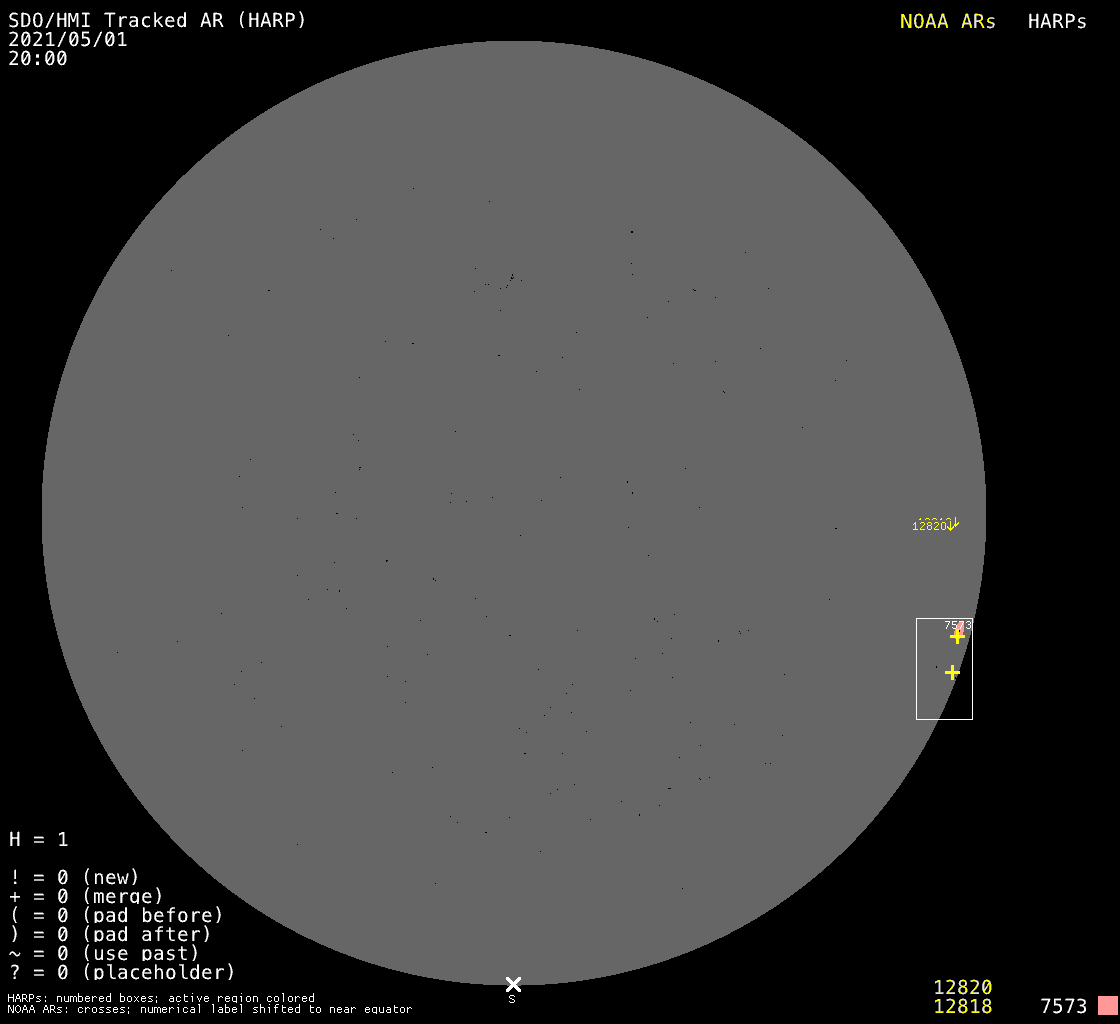This screenshot has width=1120, height=1024.
Task: Click the yellow down arrow beside label 12820
Action: click(x=953, y=523)
